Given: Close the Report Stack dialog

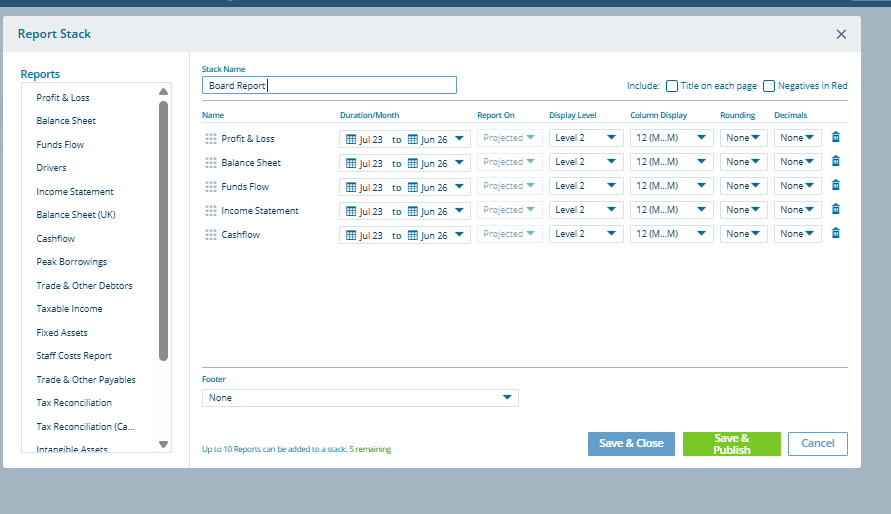Looking at the screenshot, I should pyautogui.click(x=841, y=34).
